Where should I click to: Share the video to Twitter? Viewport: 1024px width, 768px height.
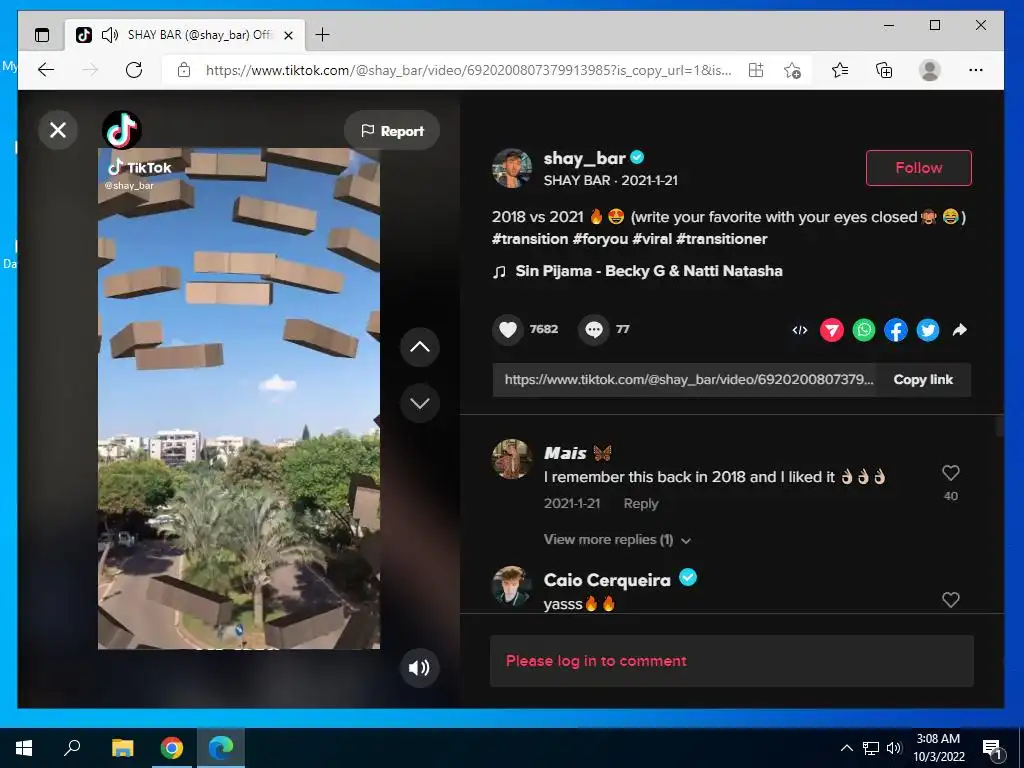[927, 330]
